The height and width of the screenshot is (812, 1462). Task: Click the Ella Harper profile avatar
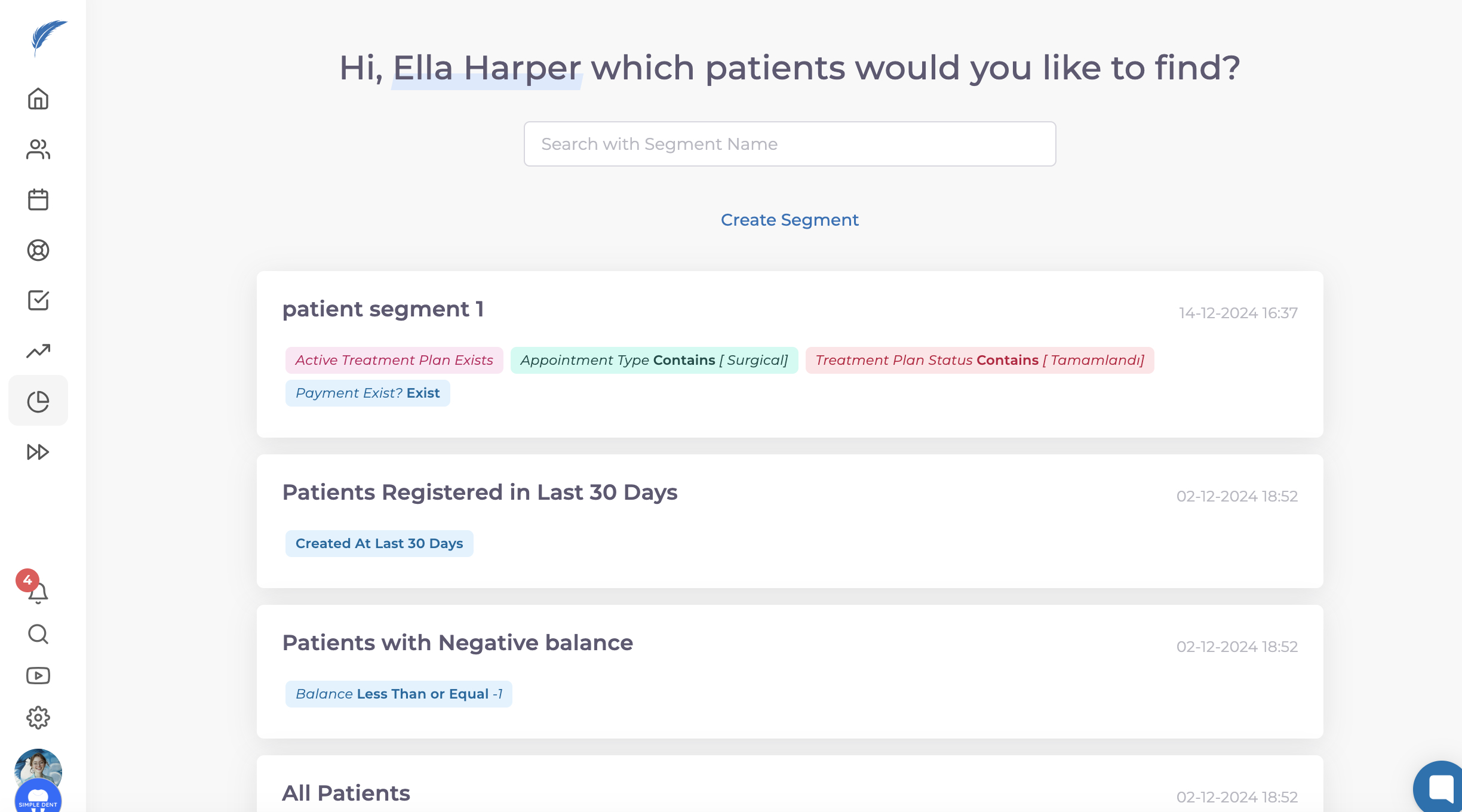tap(38, 768)
